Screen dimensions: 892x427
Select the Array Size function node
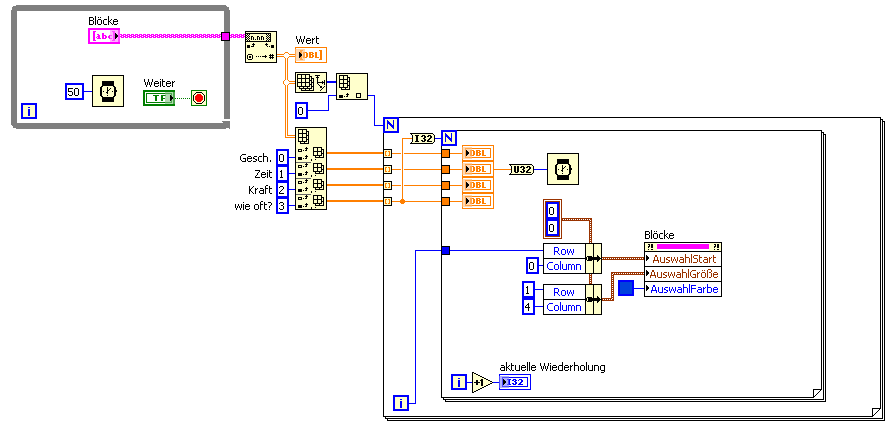coord(311,83)
